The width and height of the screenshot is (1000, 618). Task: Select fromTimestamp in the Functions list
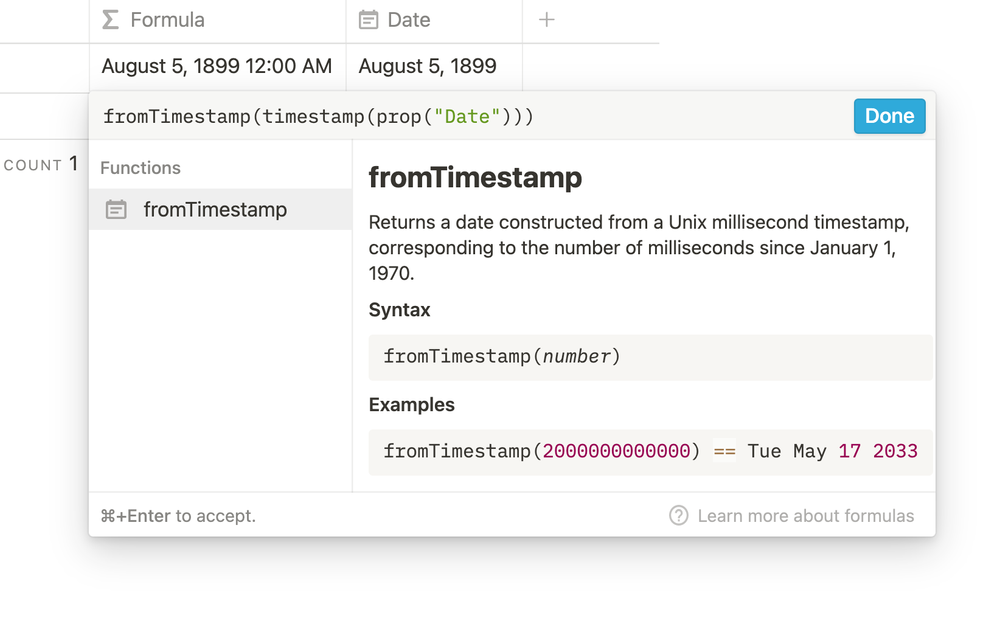(215, 210)
